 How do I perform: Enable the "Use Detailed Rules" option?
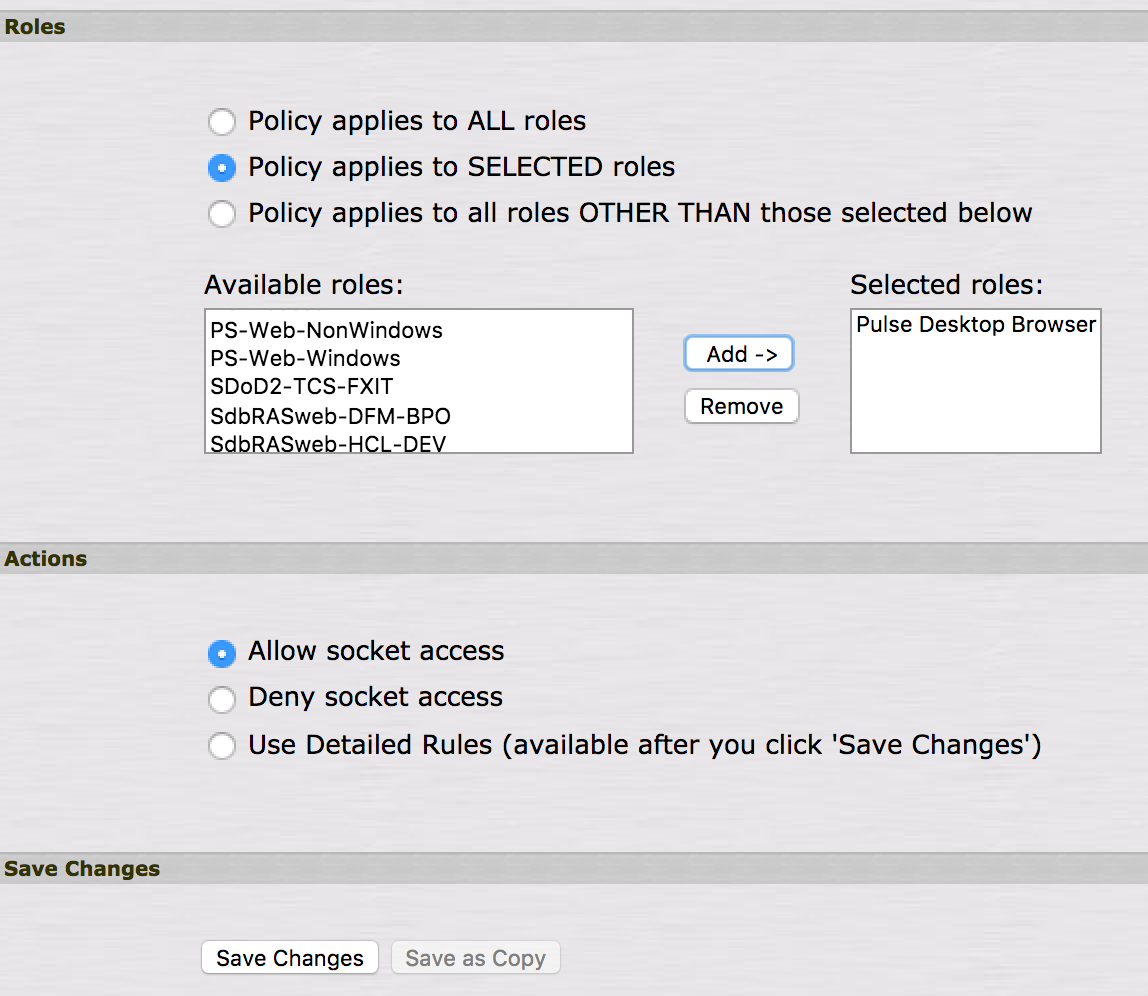tap(222, 745)
